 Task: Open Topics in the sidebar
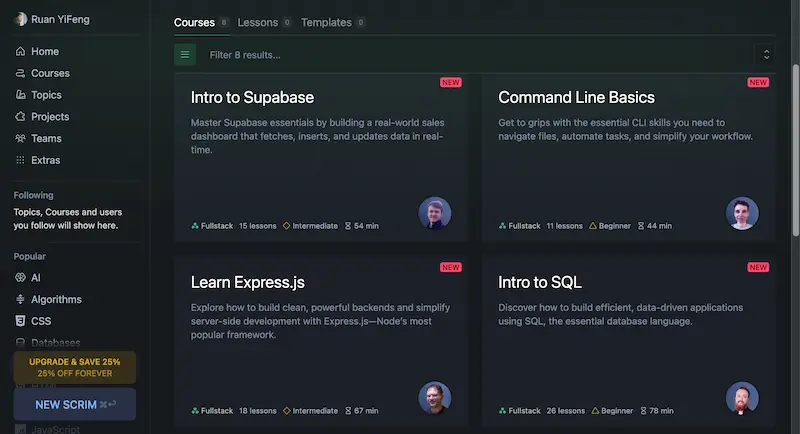coord(38,95)
